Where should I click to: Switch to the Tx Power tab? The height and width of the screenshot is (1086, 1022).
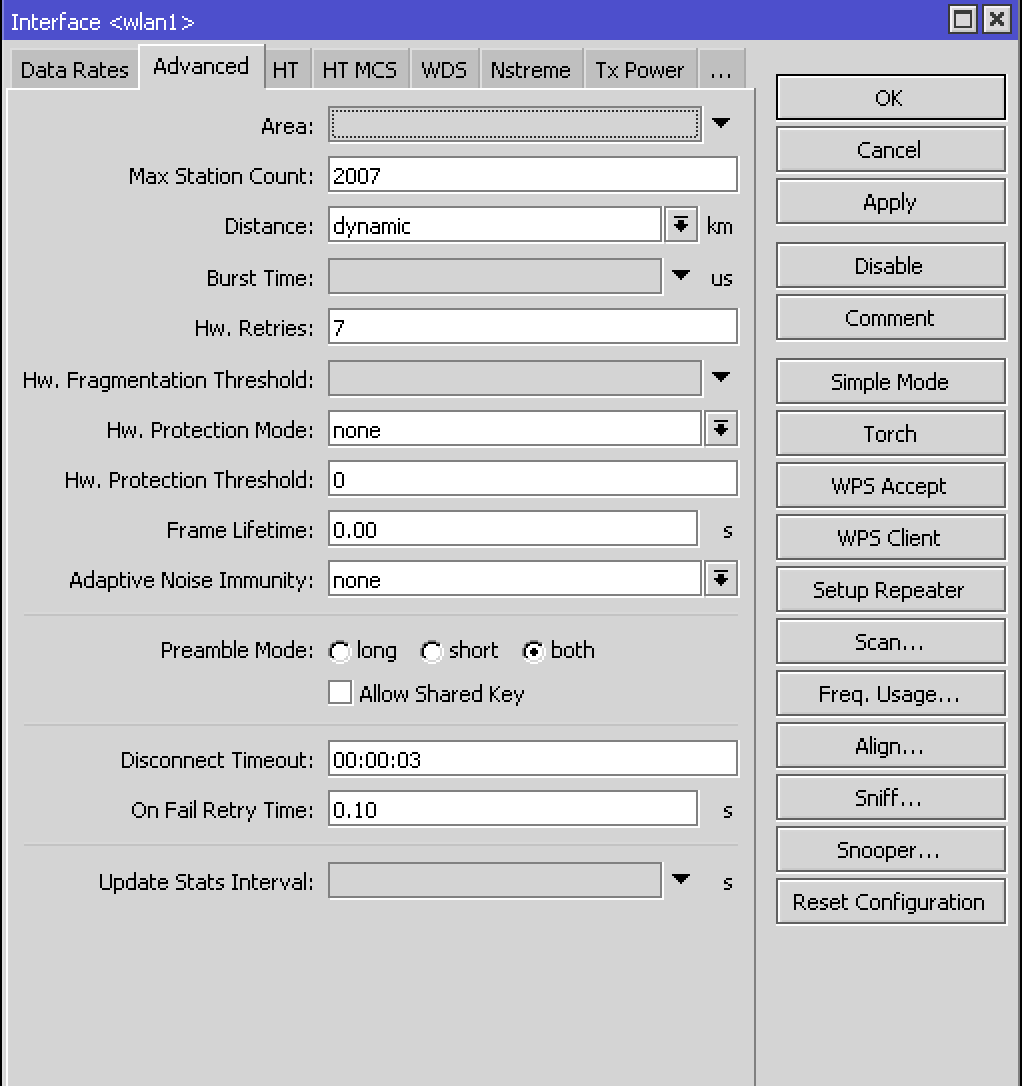coord(639,68)
